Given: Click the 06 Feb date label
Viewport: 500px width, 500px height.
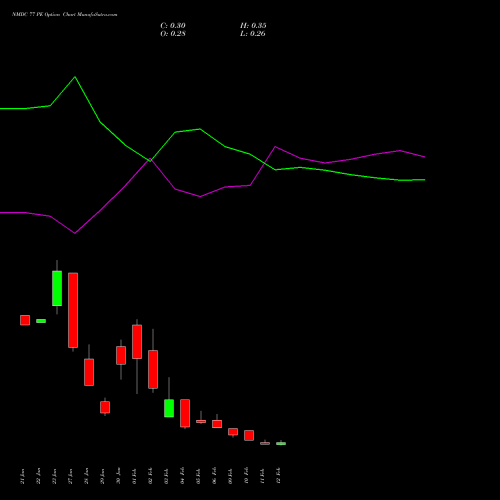Looking at the screenshot, I should (x=215, y=476).
